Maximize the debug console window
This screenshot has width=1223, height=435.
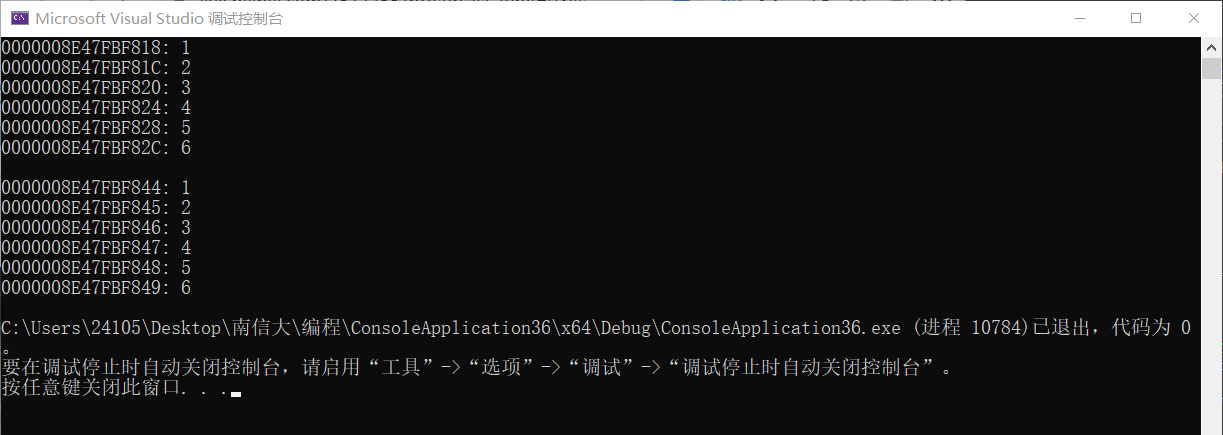coord(1135,18)
